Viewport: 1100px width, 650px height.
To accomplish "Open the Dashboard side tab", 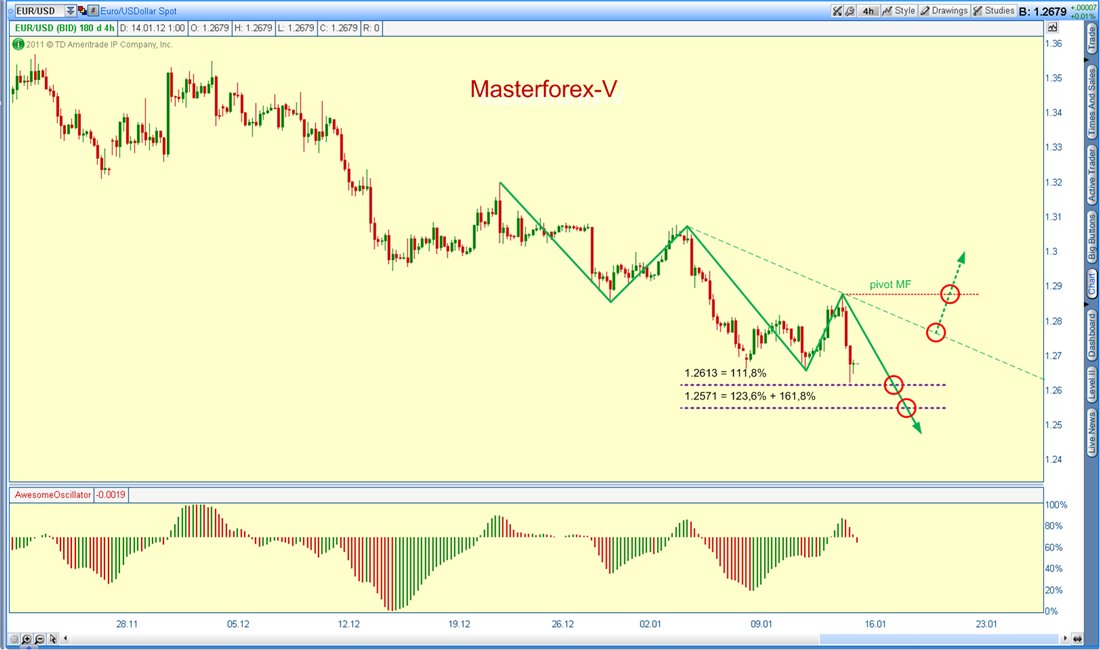I will point(1092,335).
